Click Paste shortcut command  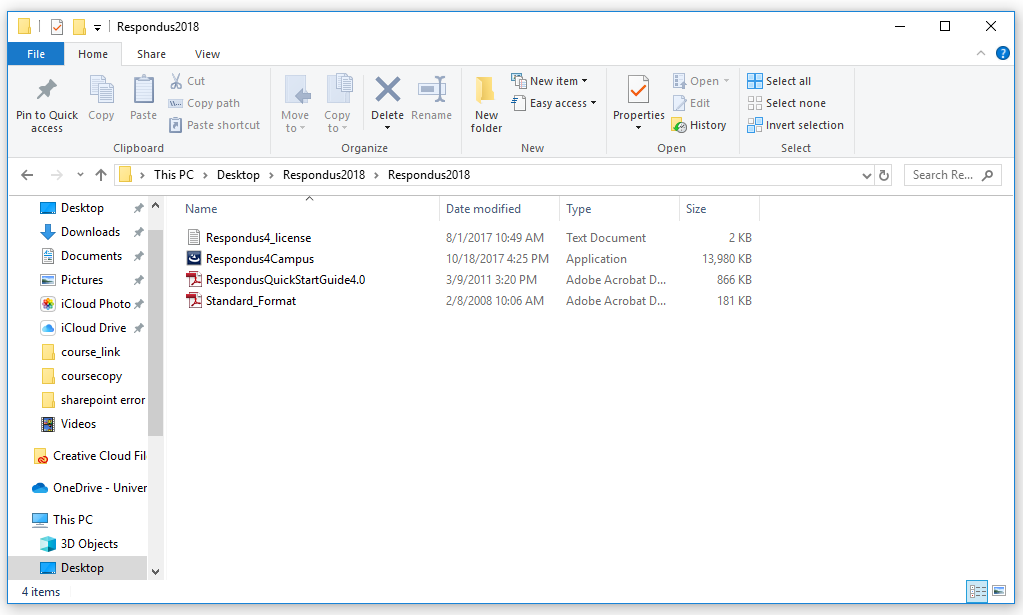214,125
